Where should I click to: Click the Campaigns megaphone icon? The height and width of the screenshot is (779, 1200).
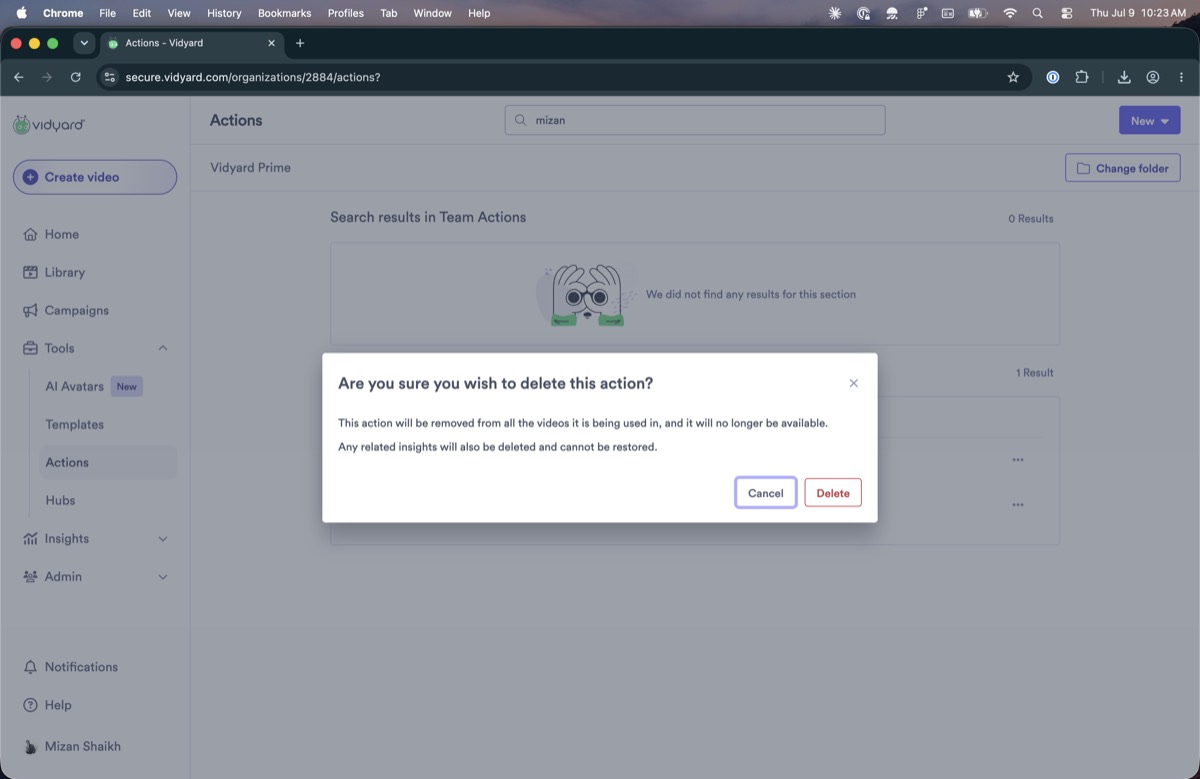30,310
